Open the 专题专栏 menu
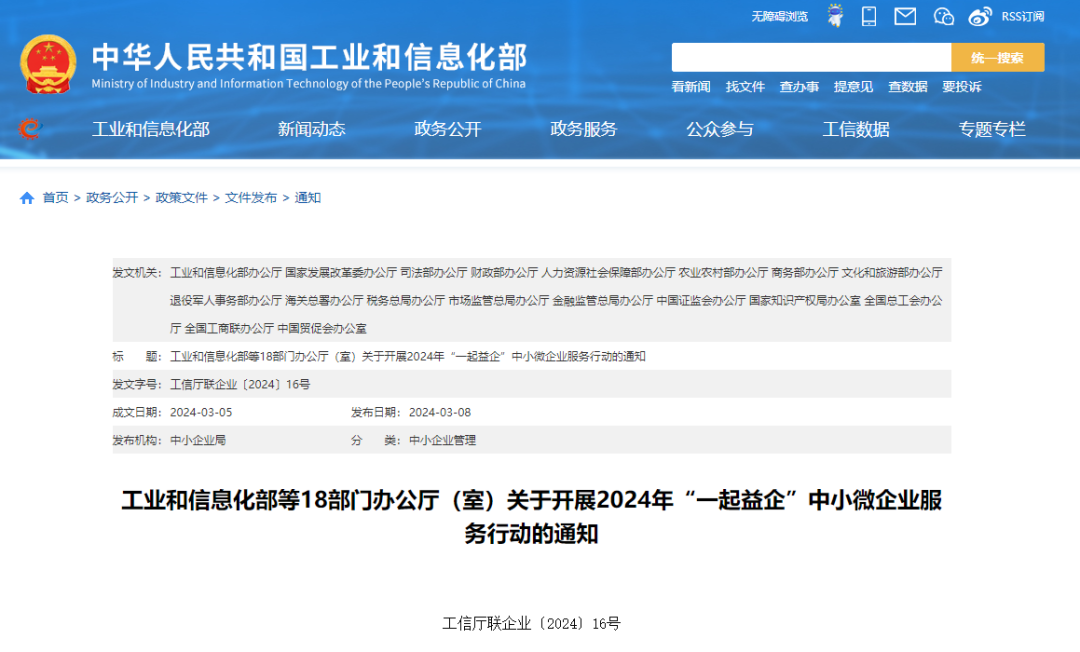The image size is (1080, 652). [x=992, y=129]
